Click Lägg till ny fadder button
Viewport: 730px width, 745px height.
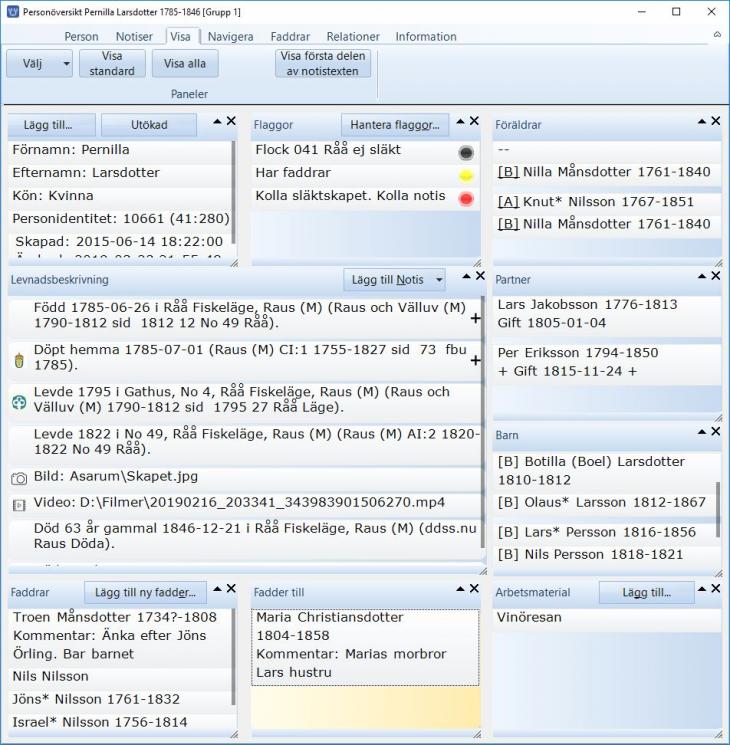(145, 592)
